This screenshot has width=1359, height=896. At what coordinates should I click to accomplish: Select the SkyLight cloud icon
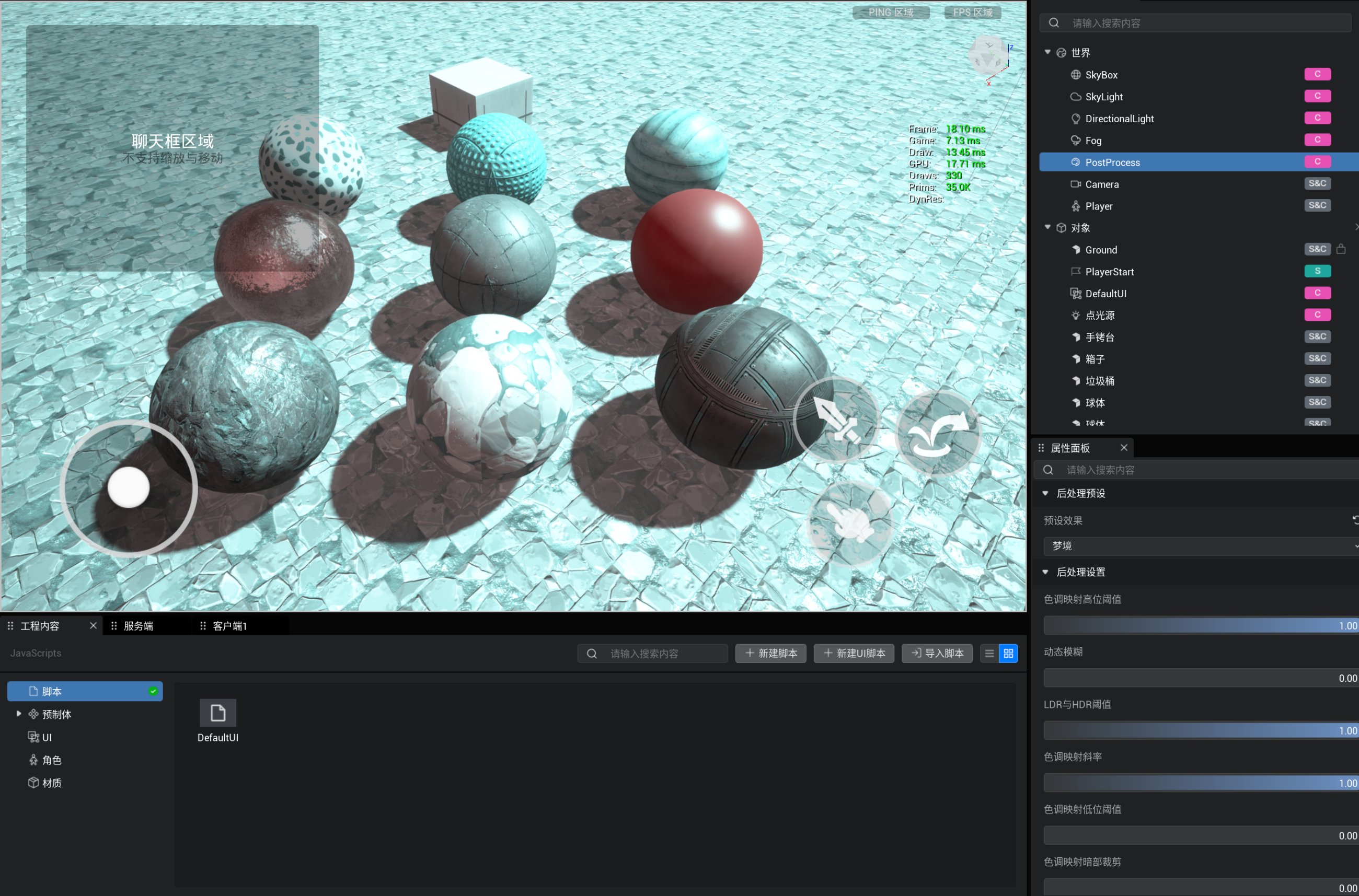pos(1075,97)
